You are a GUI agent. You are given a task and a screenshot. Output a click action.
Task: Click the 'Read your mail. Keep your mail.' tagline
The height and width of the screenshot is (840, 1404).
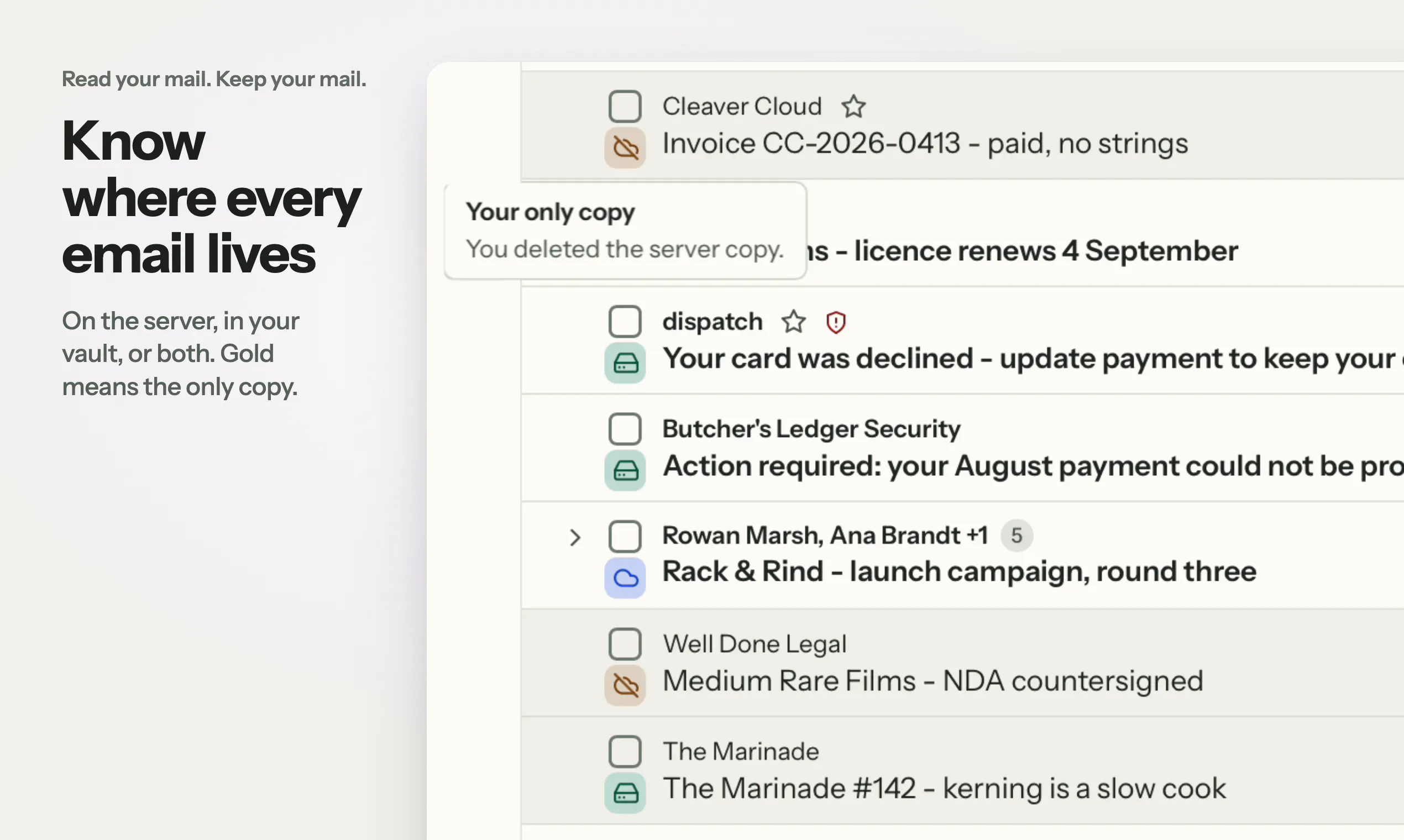click(x=214, y=79)
